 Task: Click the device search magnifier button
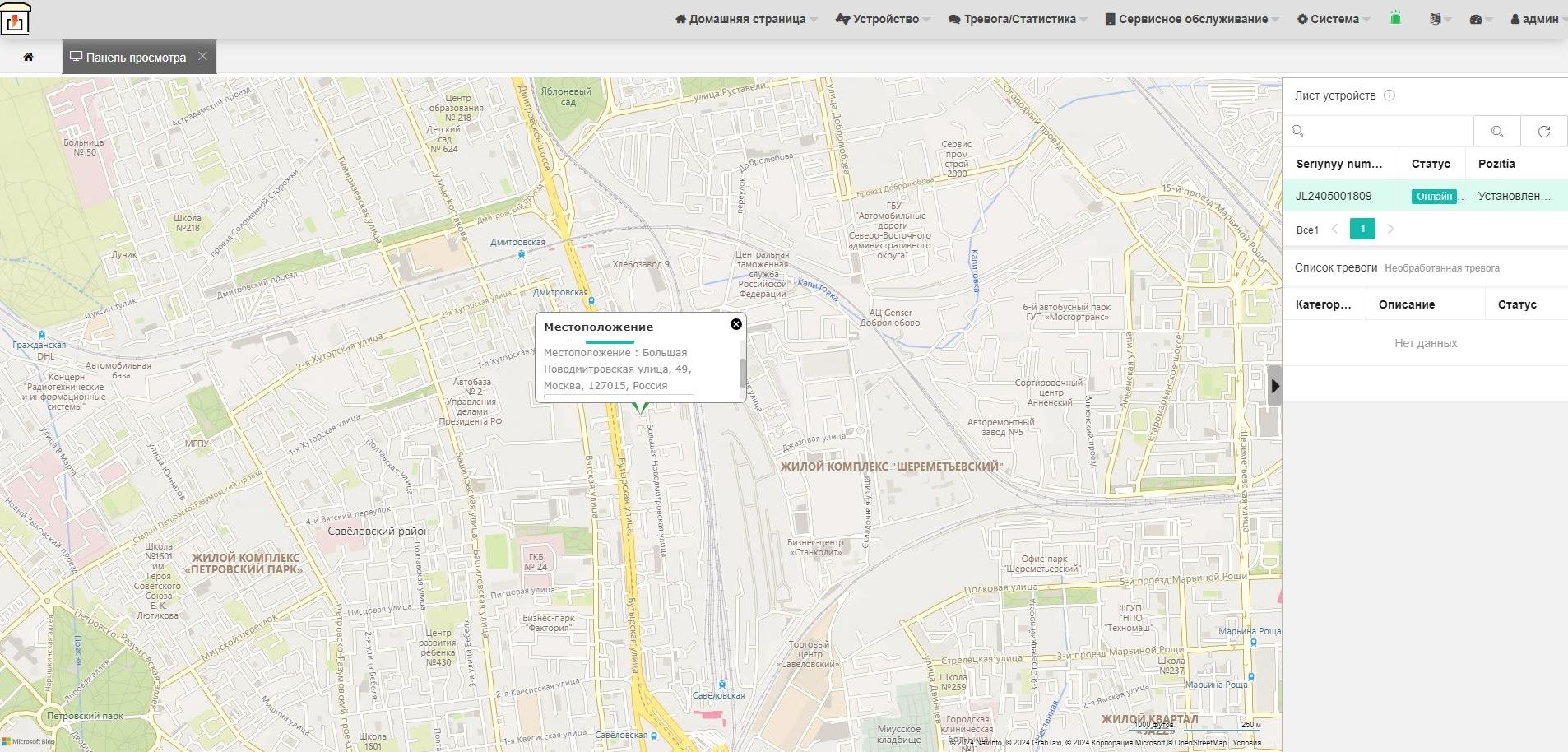coord(1496,131)
